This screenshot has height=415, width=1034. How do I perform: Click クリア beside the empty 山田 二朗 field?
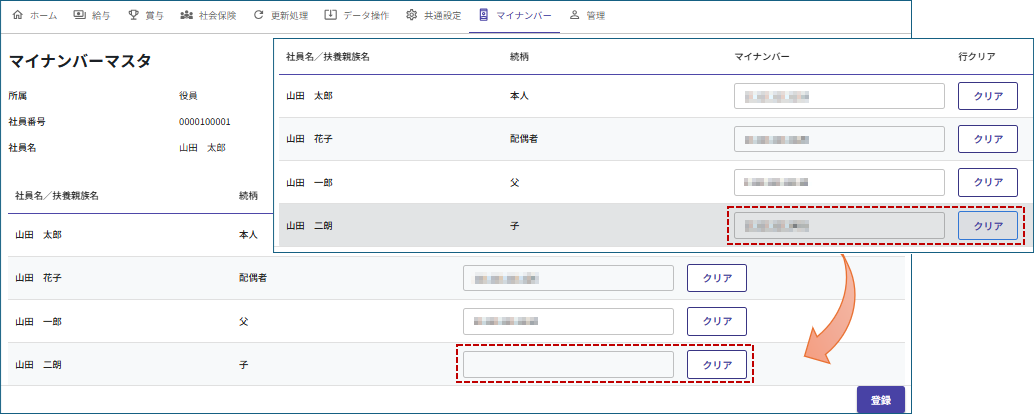click(x=716, y=365)
